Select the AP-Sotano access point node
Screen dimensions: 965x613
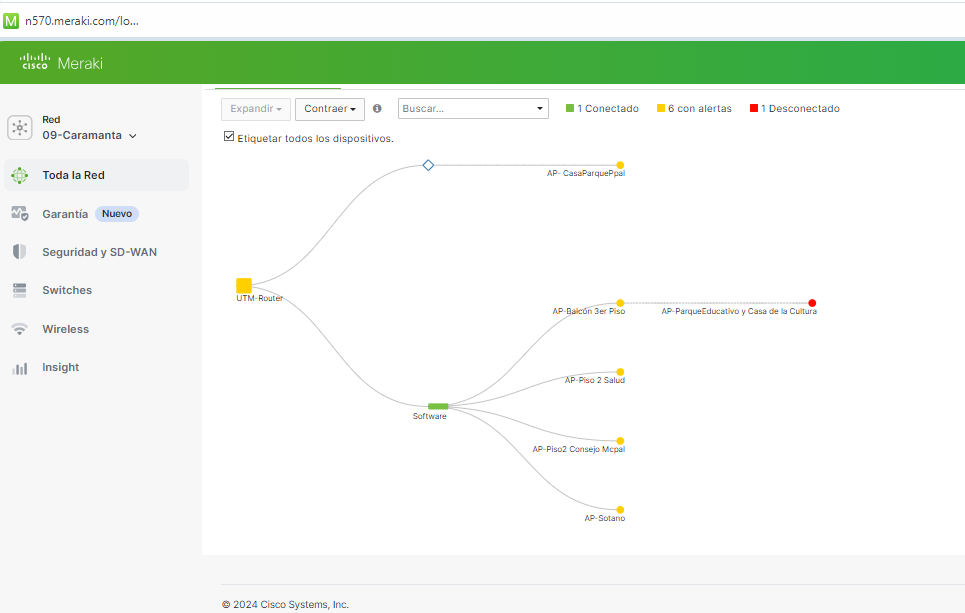coord(620,510)
